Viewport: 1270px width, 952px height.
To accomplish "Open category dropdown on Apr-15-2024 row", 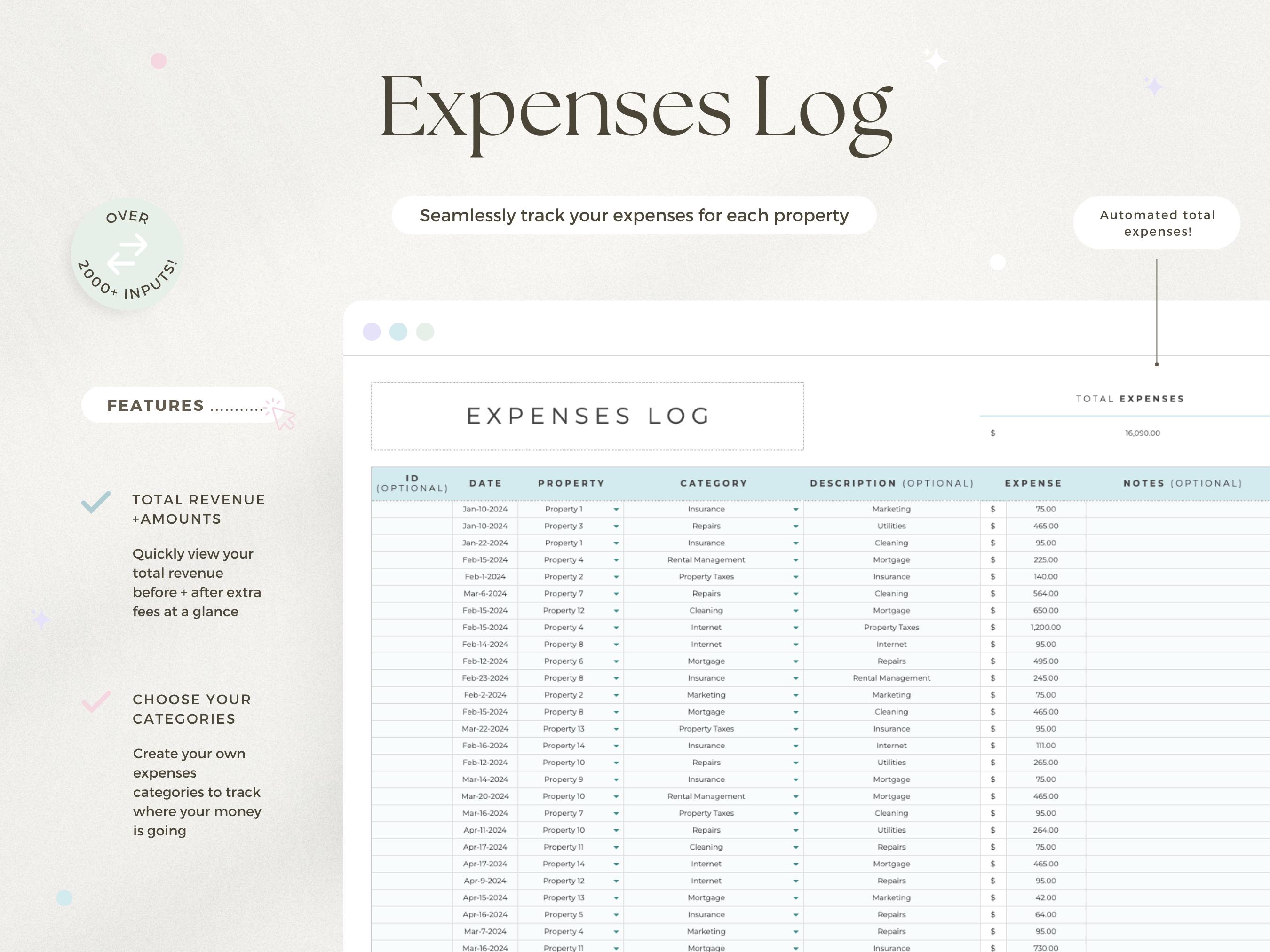I will point(796,897).
